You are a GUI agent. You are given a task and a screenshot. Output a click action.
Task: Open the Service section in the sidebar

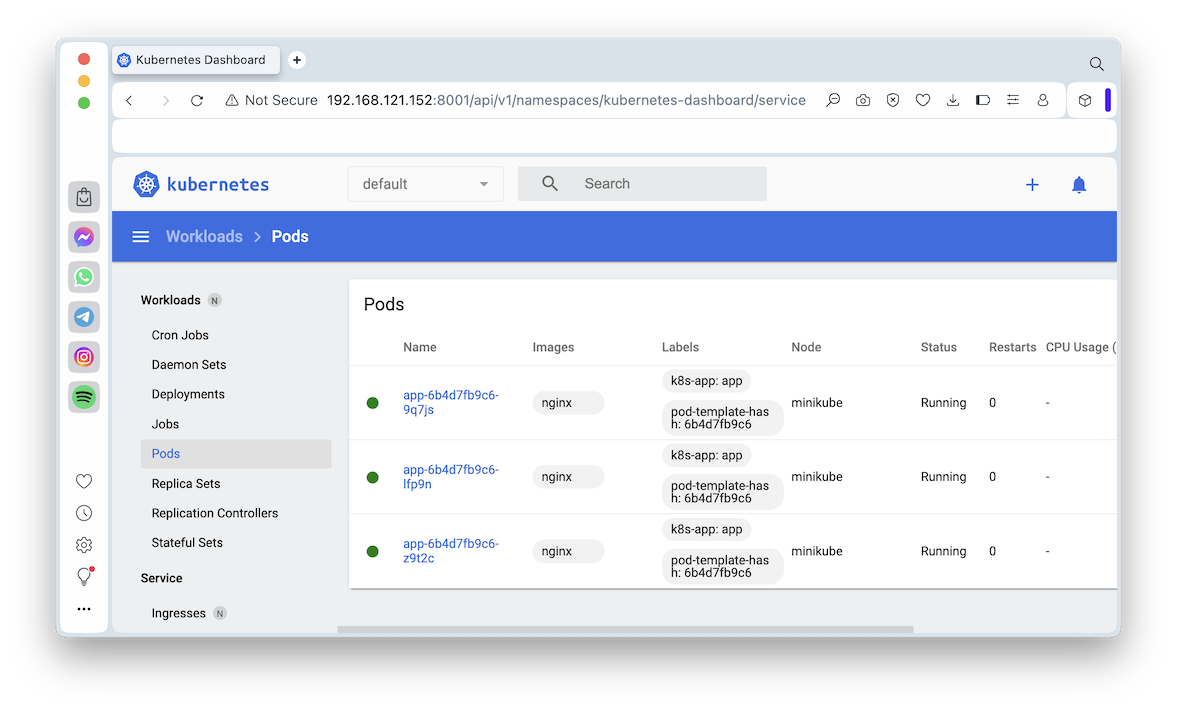pyautogui.click(x=161, y=578)
